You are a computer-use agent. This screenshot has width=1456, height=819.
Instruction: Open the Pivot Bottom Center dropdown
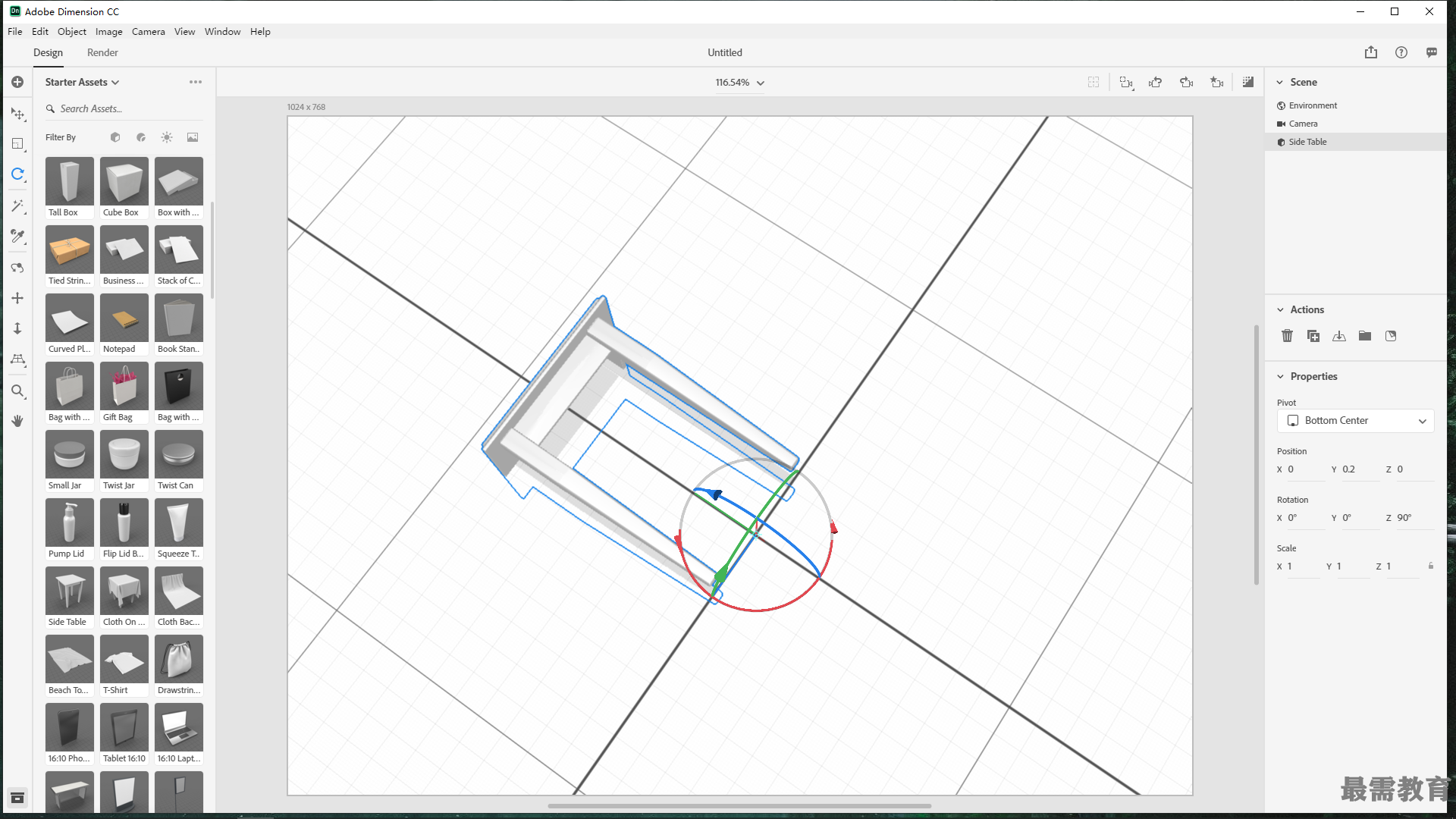pos(1356,421)
